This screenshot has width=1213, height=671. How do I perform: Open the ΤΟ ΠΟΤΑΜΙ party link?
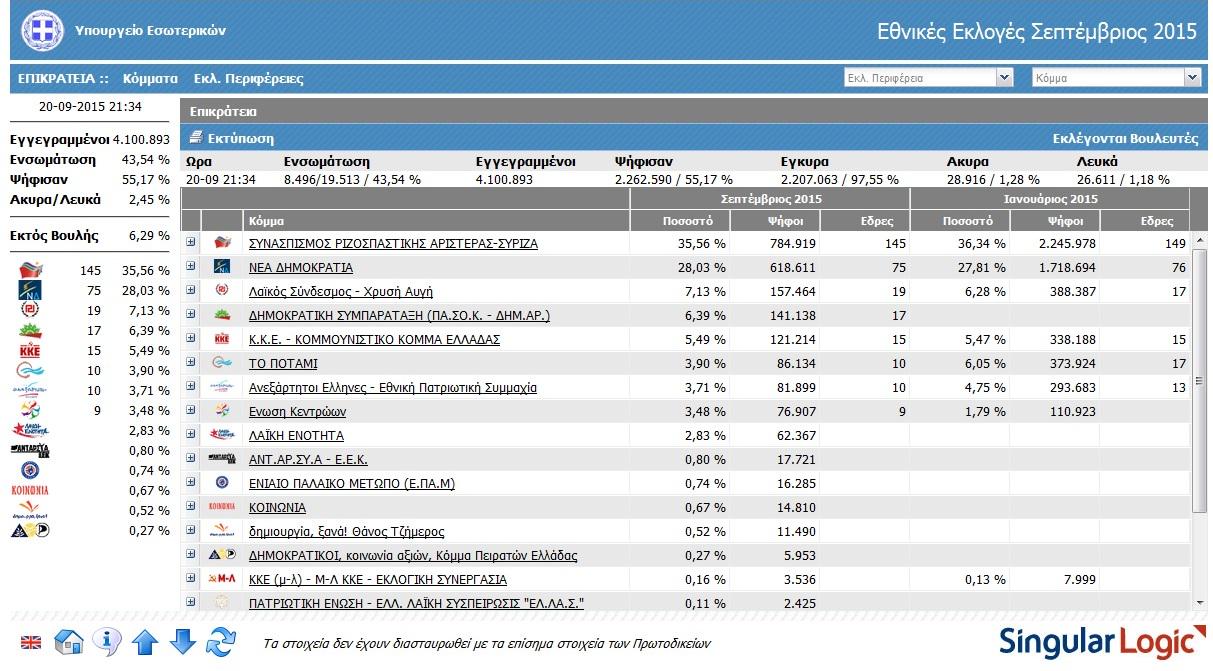tap(284, 363)
